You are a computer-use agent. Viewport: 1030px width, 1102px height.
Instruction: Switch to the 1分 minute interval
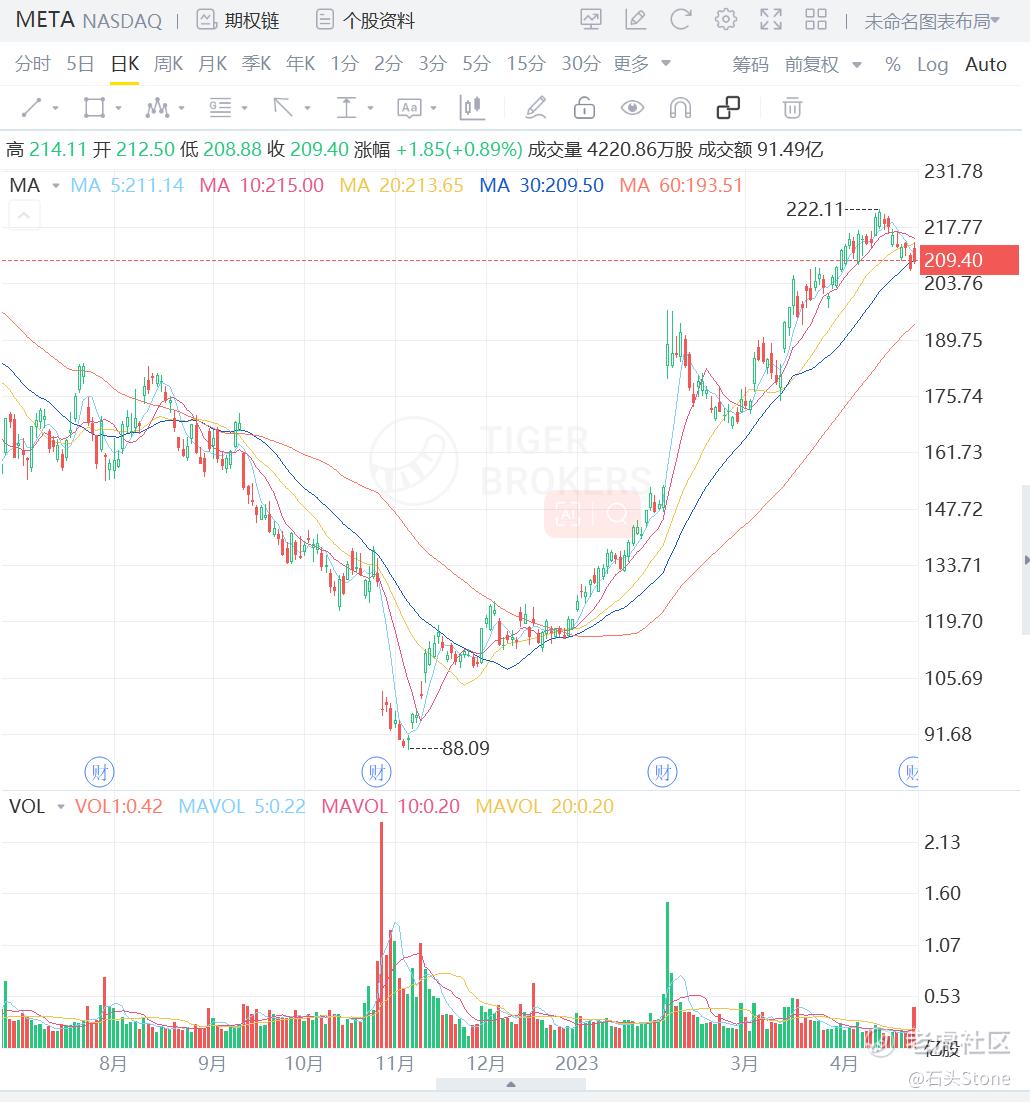point(344,64)
